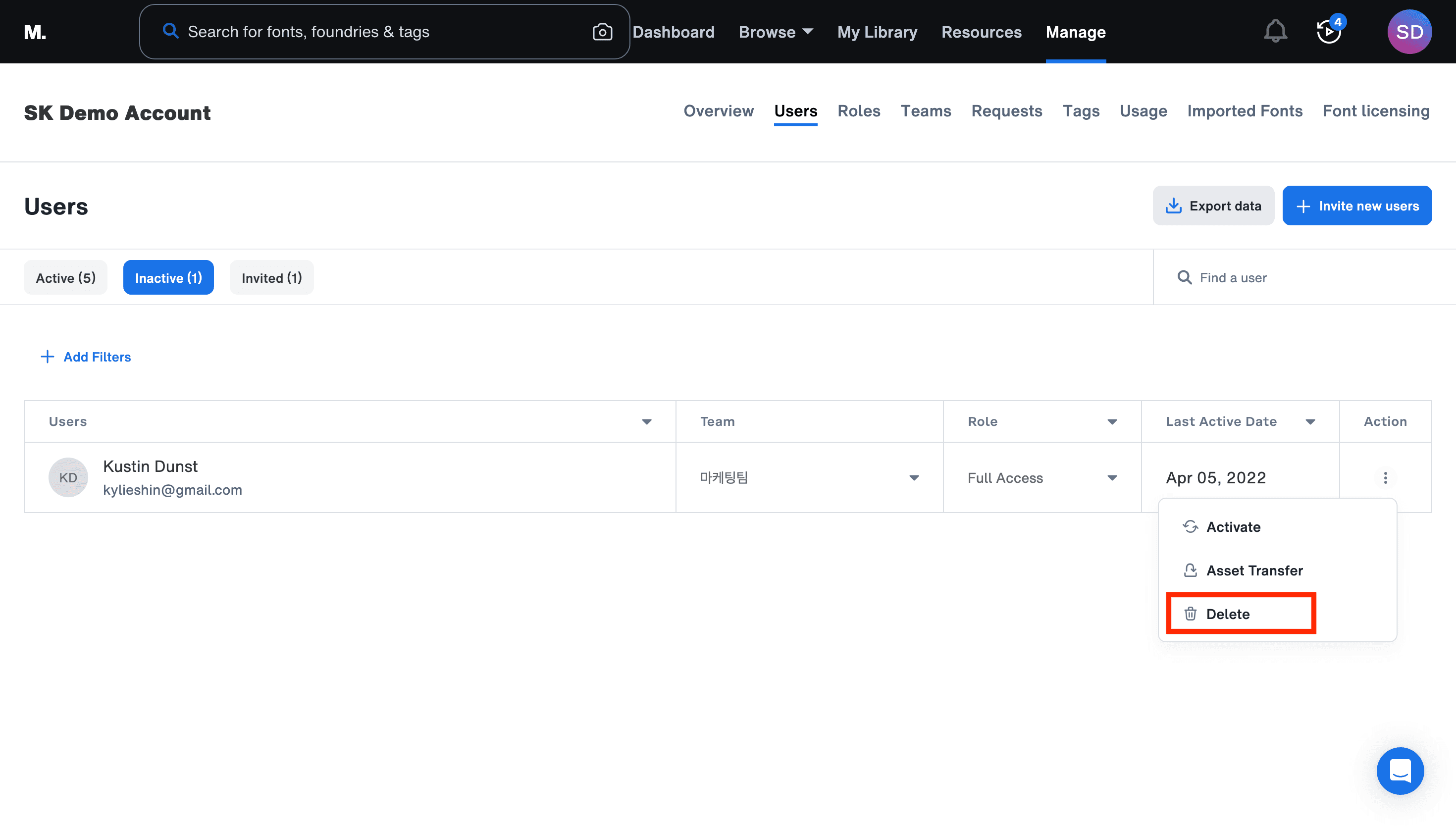
Task: Click the SD profile avatar
Action: coord(1409,32)
